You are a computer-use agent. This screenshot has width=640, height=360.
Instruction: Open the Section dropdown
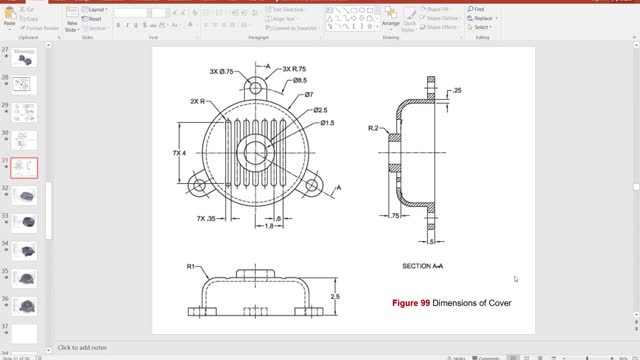[95, 28]
